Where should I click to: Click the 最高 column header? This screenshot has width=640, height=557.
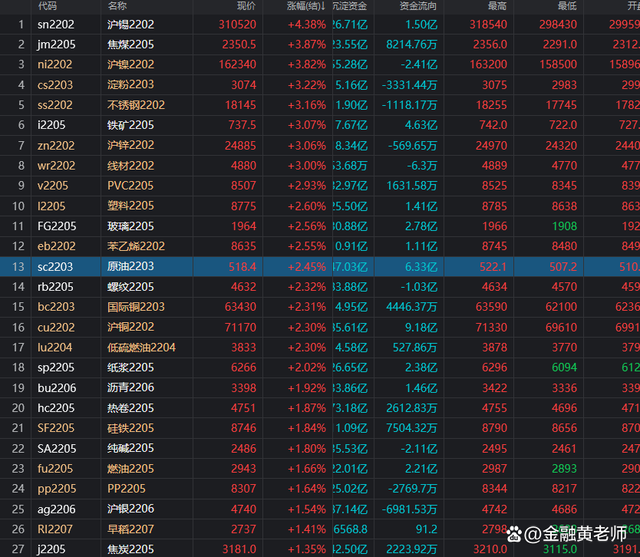(496, 6)
